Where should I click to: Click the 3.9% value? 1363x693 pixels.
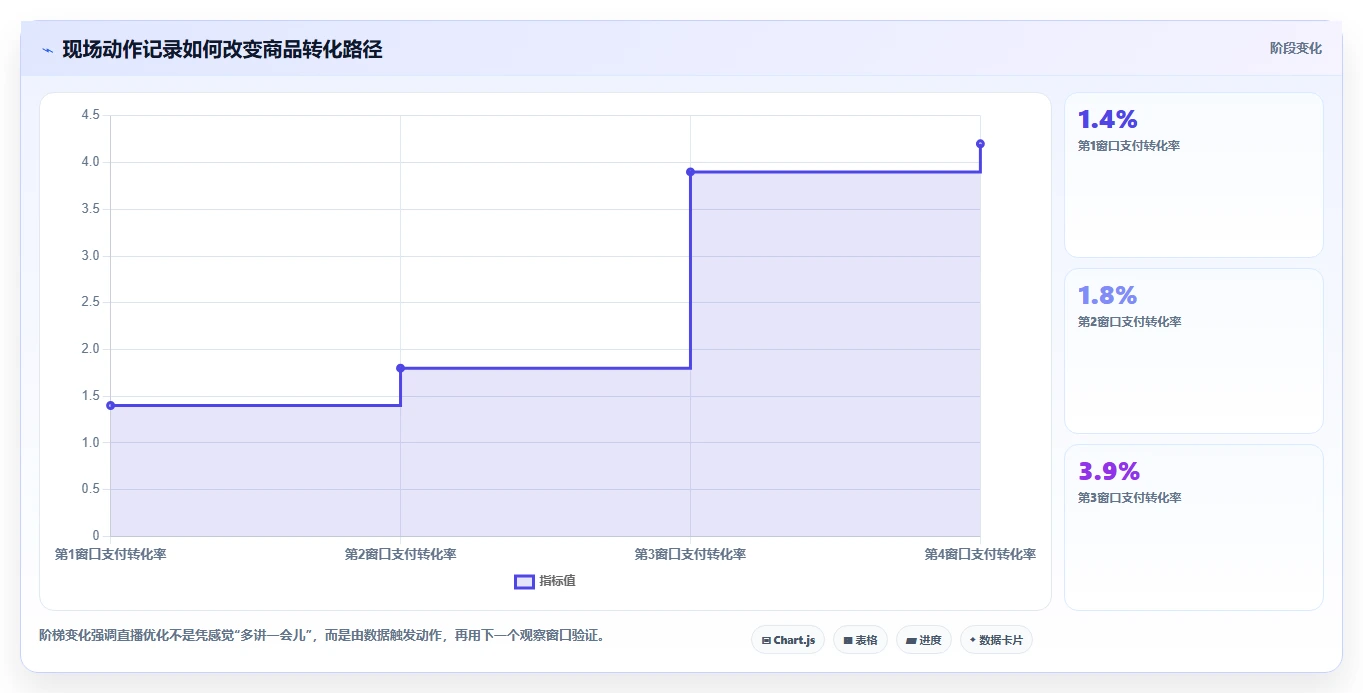(x=1108, y=472)
